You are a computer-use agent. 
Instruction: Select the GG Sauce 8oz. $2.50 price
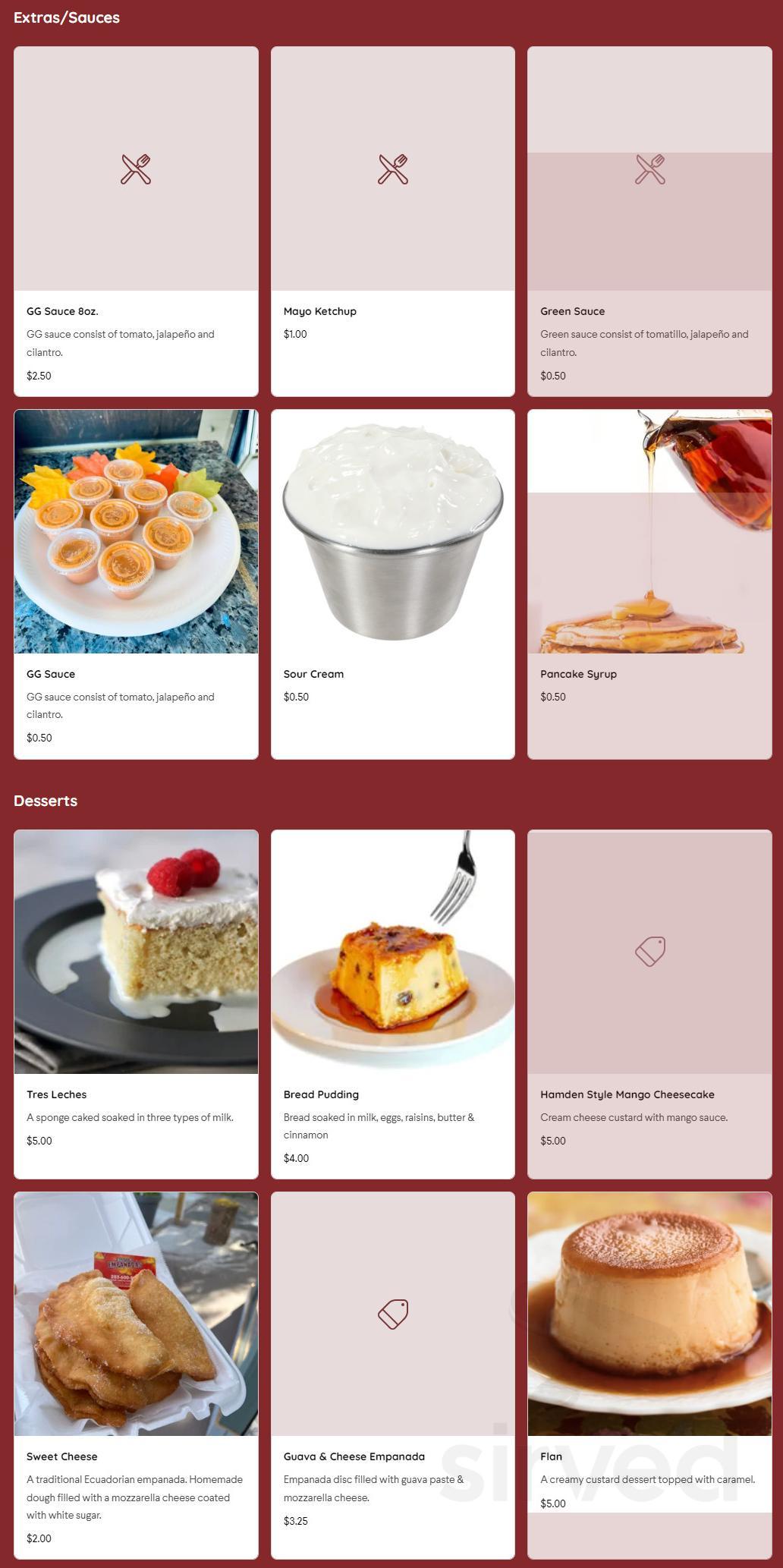point(39,376)
